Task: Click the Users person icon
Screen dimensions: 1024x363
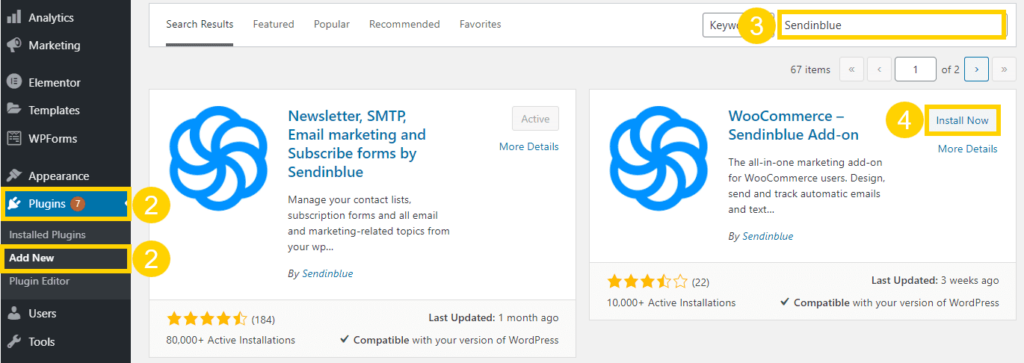Action: pyautogui.click(x=14, y=314)
